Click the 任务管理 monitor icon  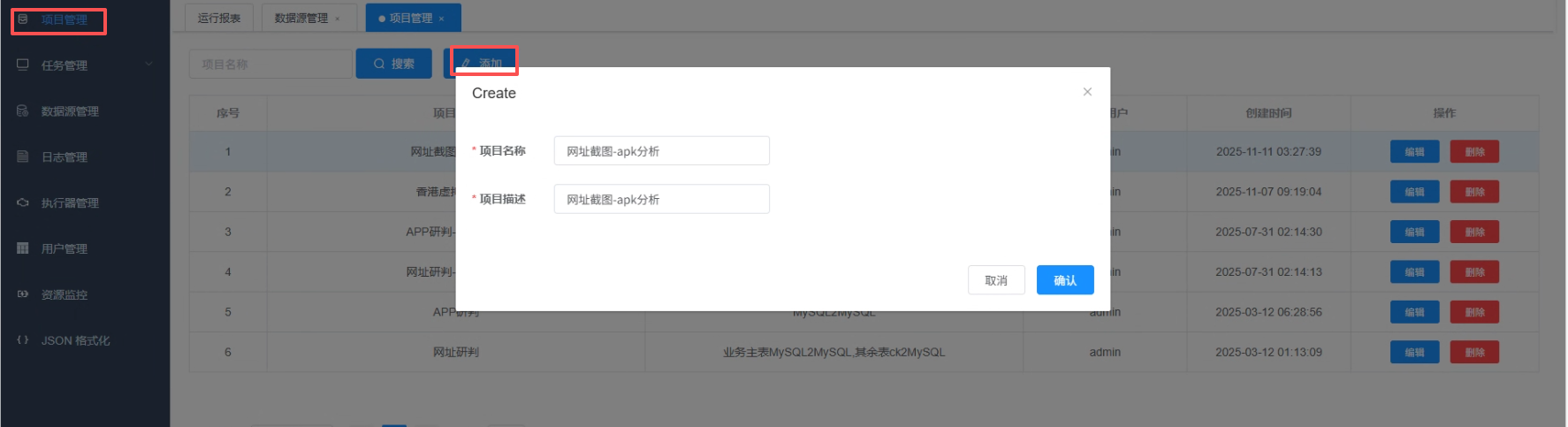[x=23, y=65]
